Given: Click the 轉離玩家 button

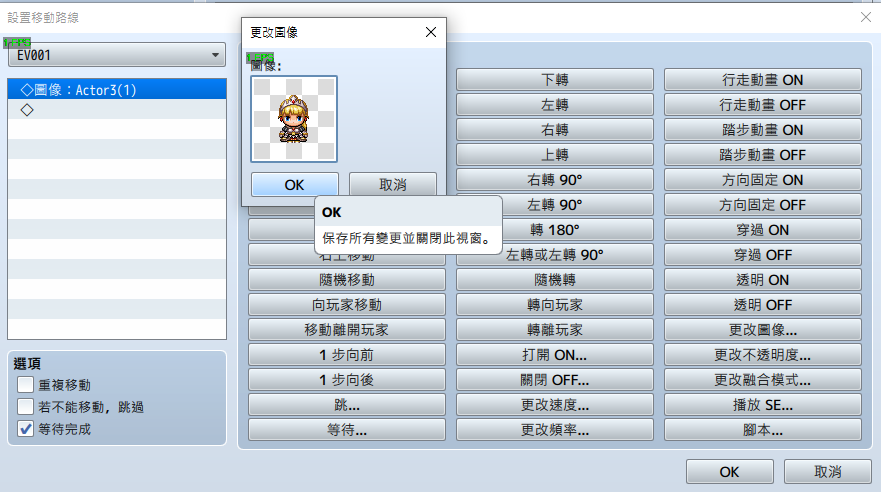Looking at the screenshot, I should (555, 330).
